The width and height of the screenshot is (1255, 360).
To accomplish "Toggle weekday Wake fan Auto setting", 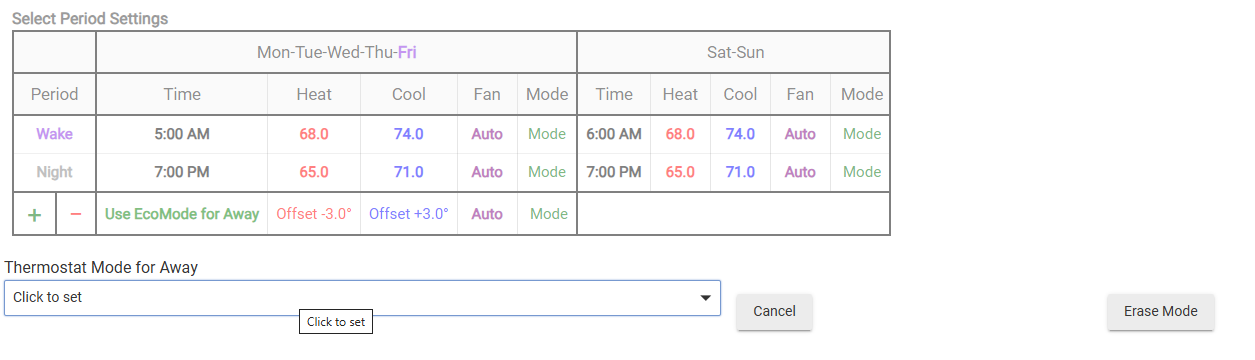I will point(487,134).
